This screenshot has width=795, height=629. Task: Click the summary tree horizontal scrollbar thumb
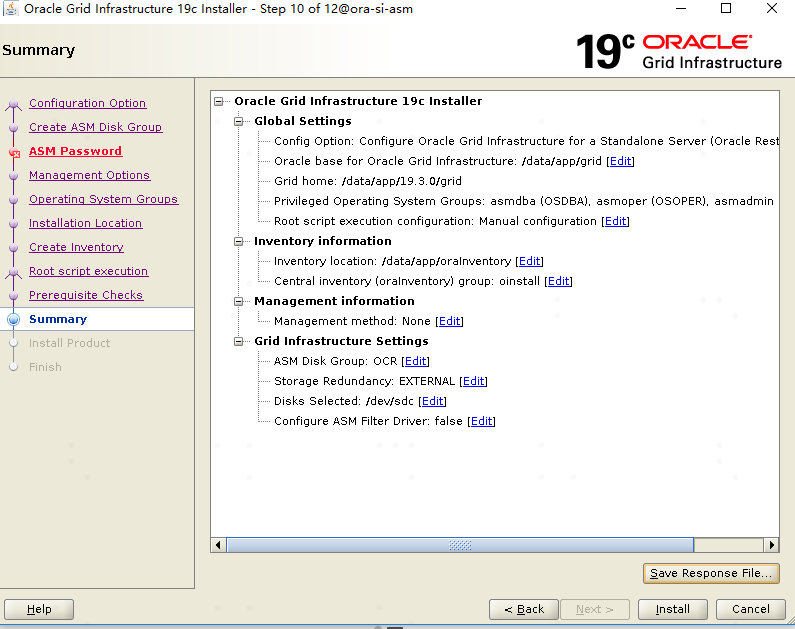coord(460,545)
